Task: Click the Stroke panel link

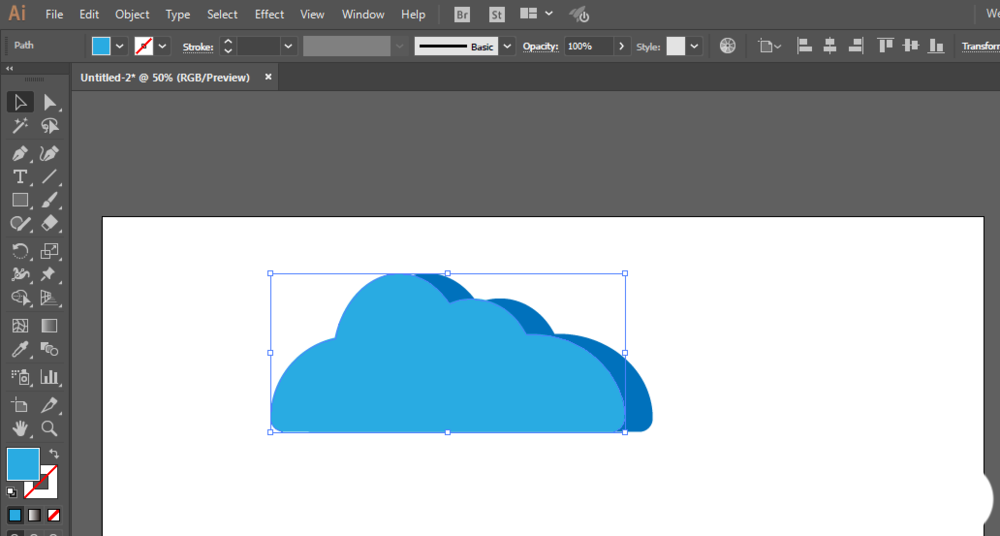Action: coord(198,47)
